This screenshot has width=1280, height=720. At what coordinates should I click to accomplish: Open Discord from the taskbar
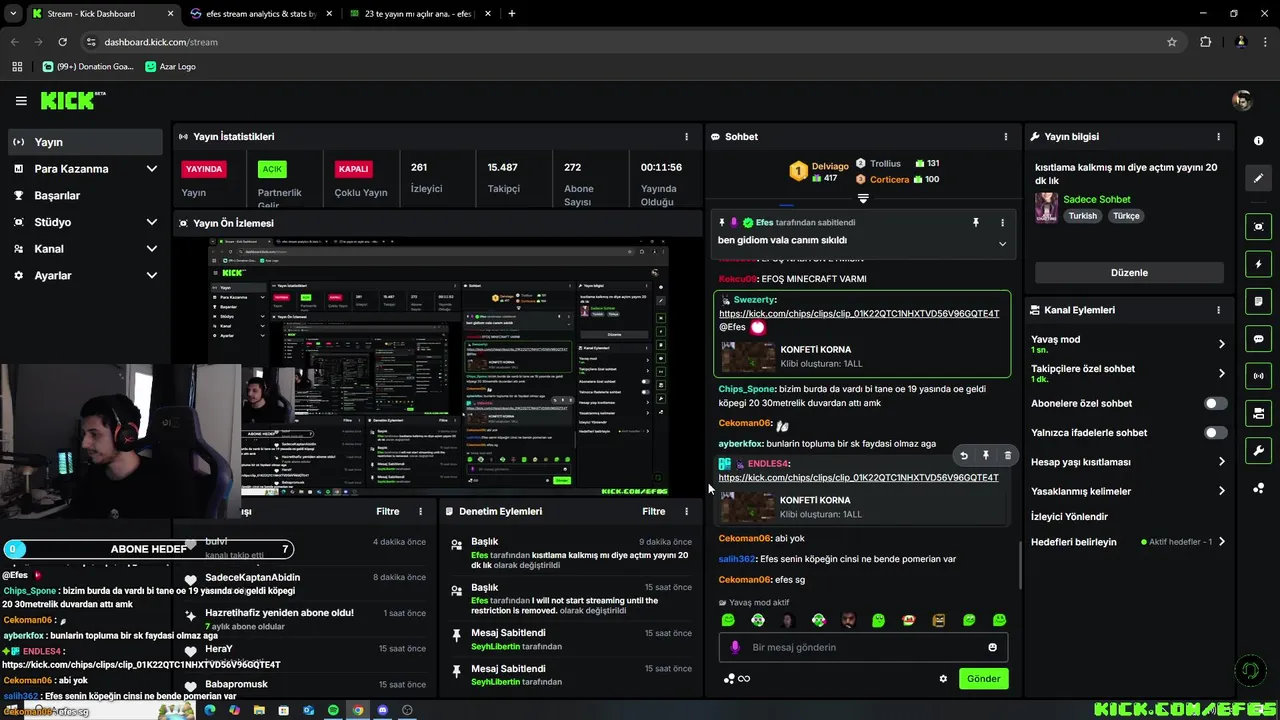[382, 710]
